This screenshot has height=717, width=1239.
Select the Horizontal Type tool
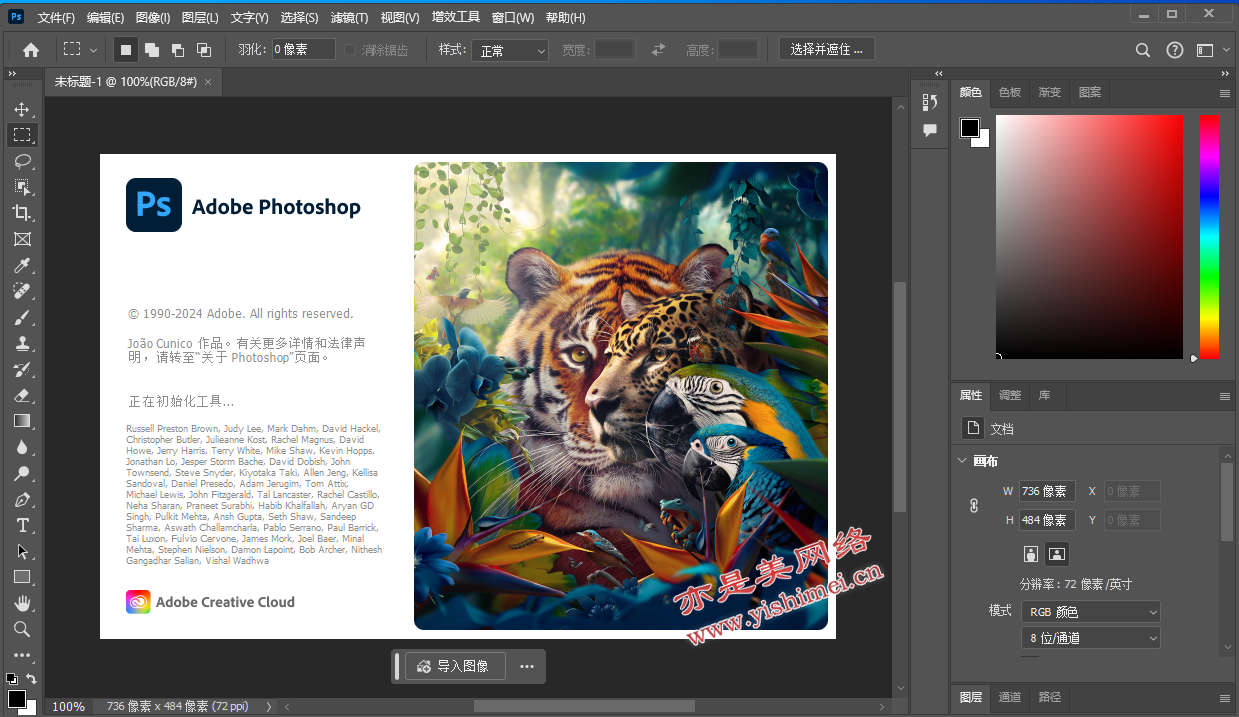[x=22, y=525]
